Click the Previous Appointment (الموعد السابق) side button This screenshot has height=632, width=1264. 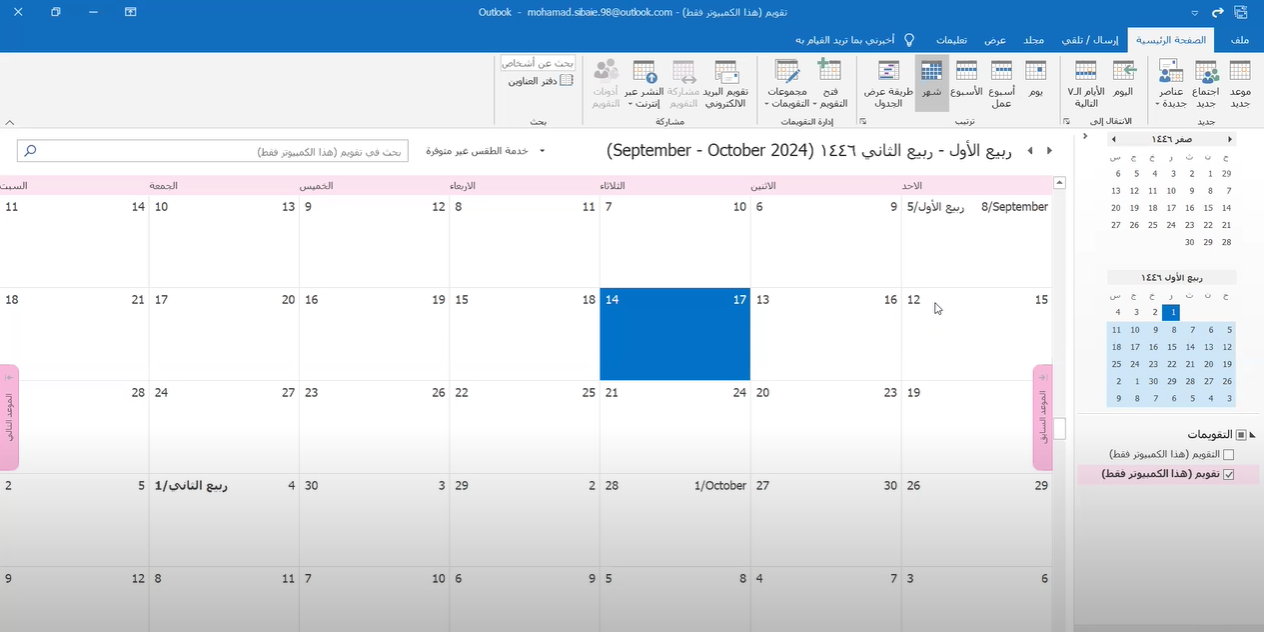[1043, 417]
